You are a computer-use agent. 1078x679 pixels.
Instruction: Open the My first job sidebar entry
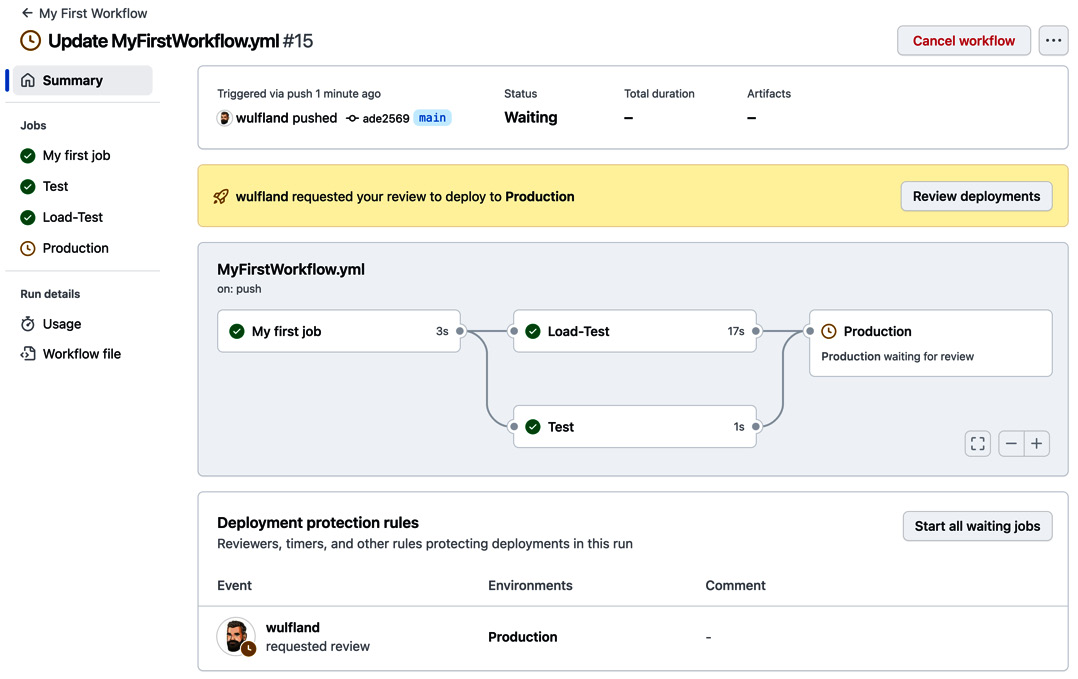point(76,155)
